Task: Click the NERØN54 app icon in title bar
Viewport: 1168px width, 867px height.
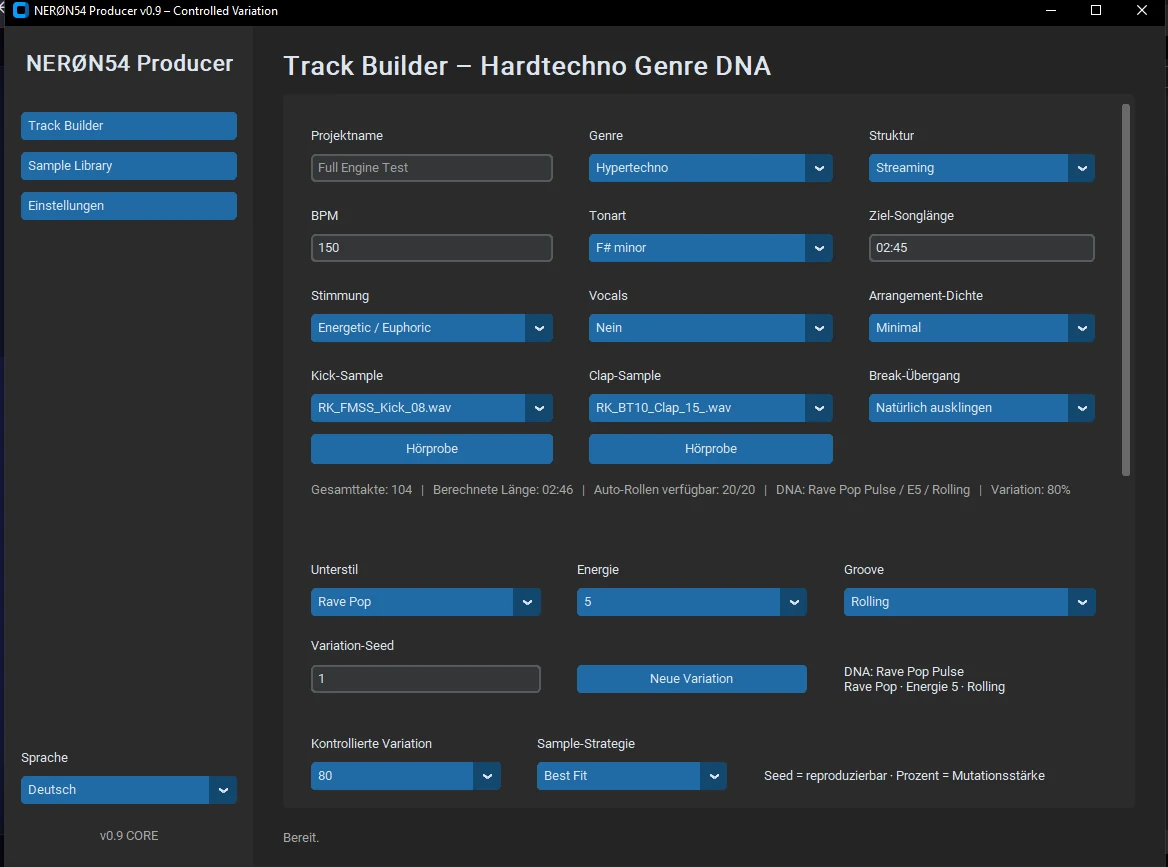Action: click(20, 10)
